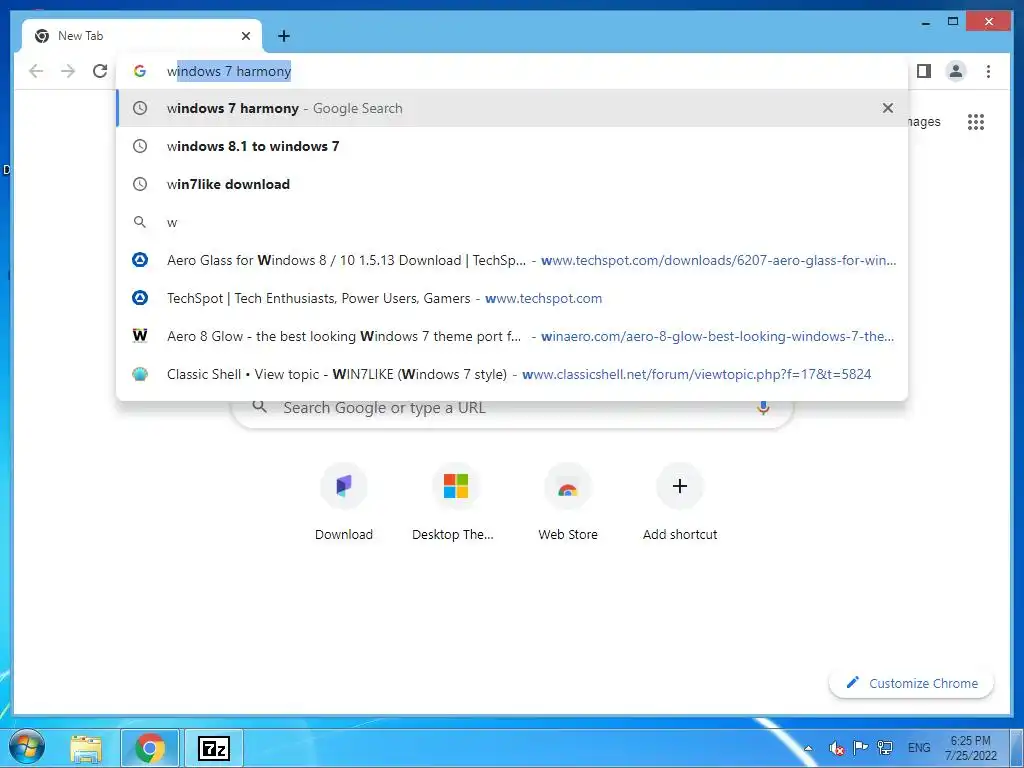Open the Aero Glass for Windows 8 / 10 TechSpot suggestion

[511, 260]
